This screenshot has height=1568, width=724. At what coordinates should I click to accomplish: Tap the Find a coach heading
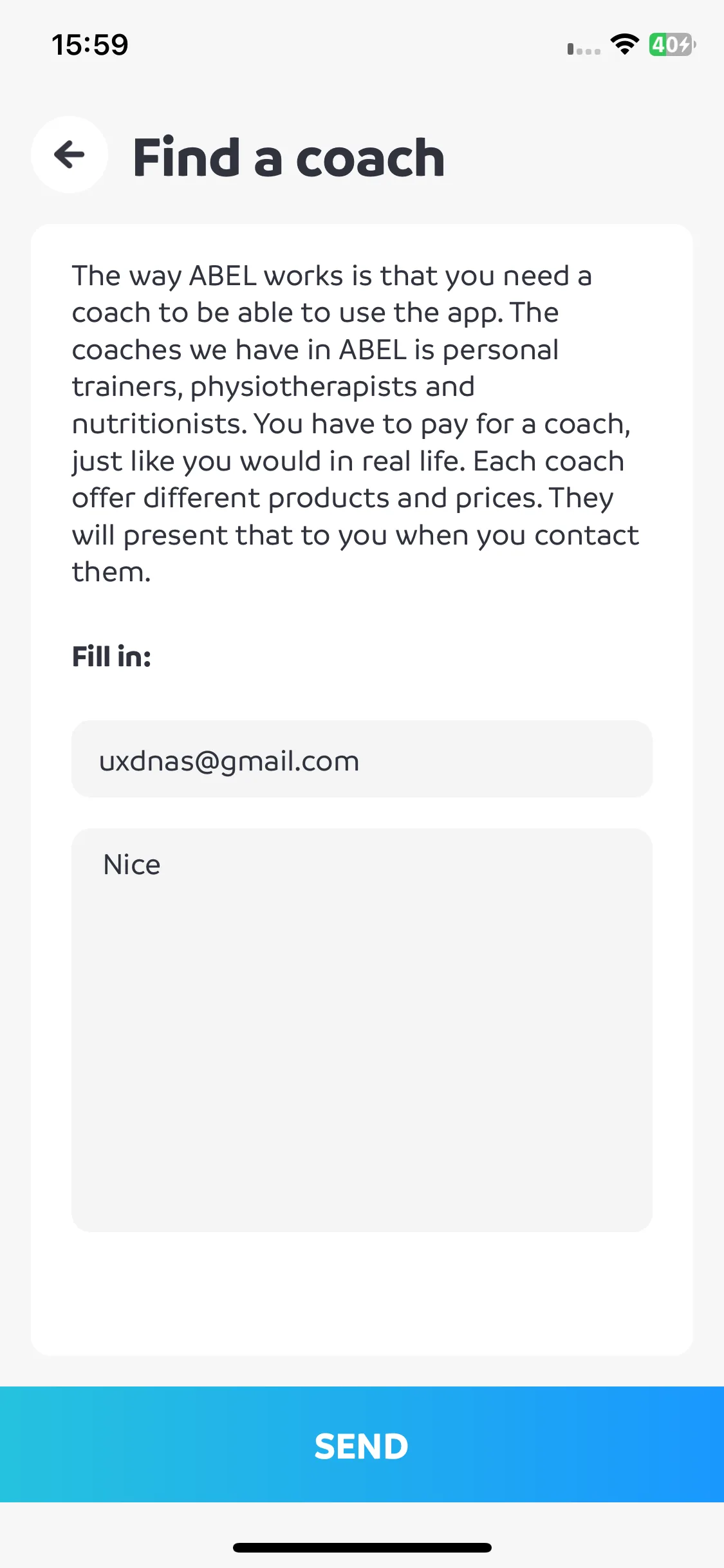pos(289,158)
